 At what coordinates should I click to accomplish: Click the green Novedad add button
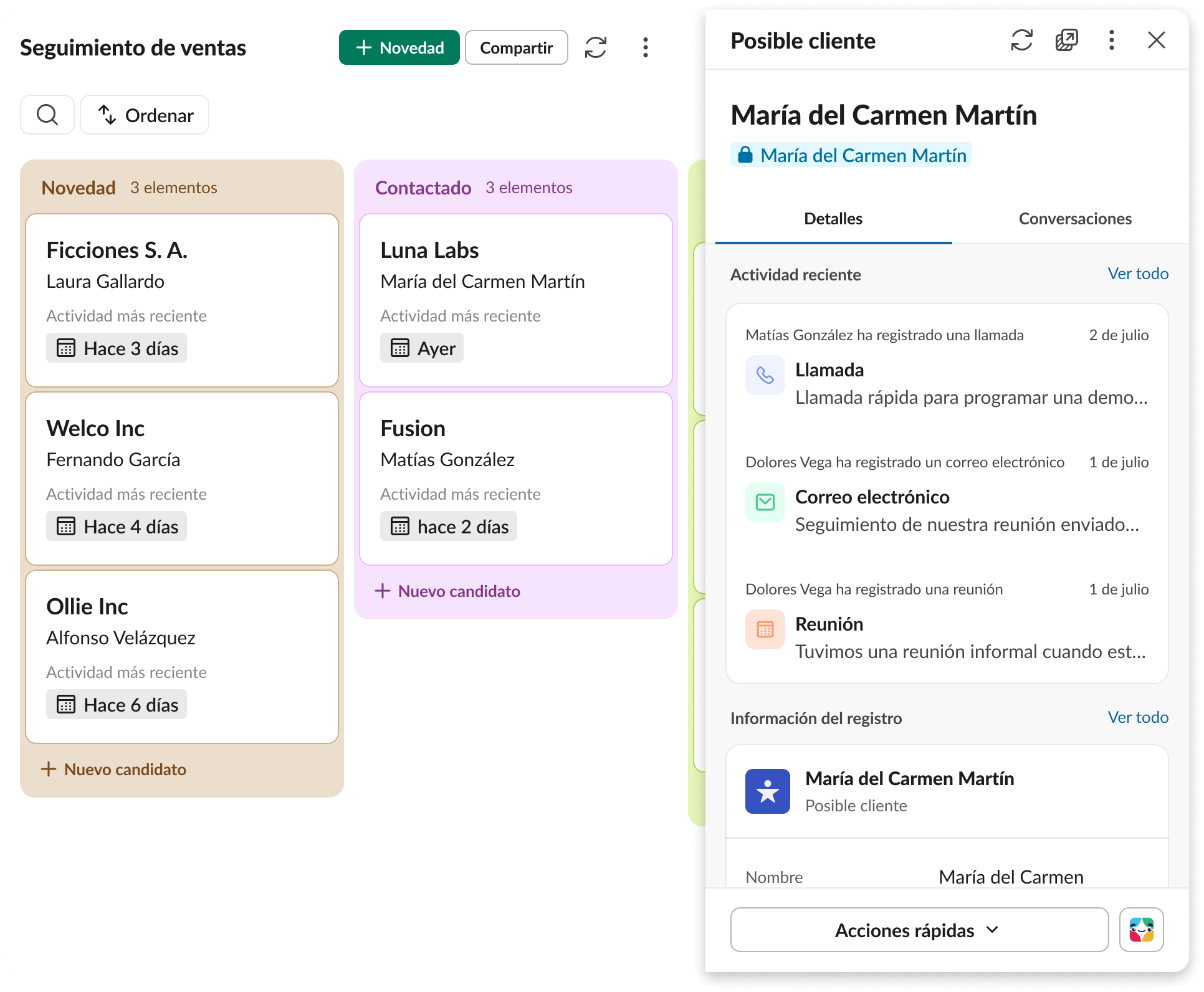click(399, 47)
